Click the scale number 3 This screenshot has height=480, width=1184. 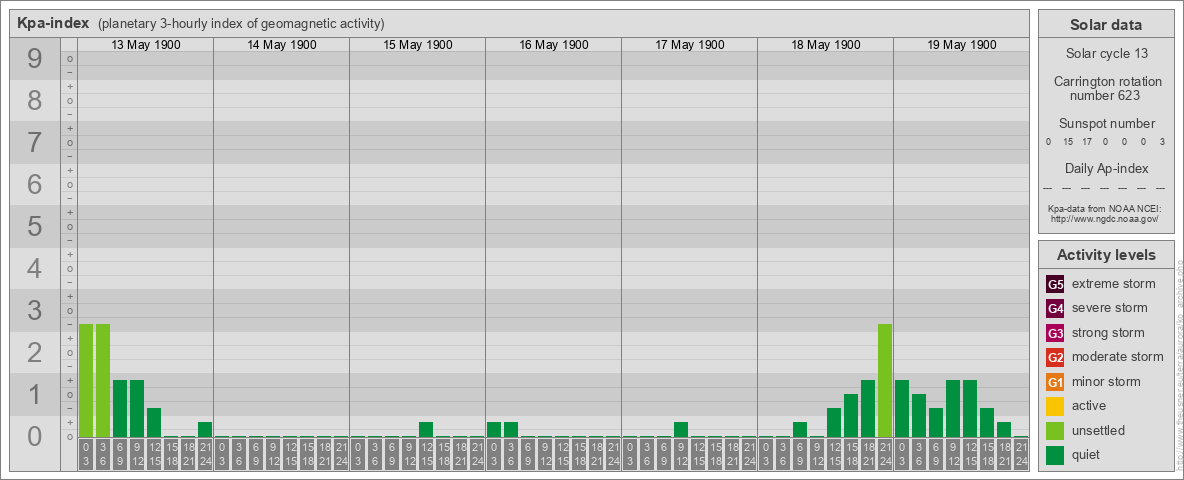coord(34,310)
